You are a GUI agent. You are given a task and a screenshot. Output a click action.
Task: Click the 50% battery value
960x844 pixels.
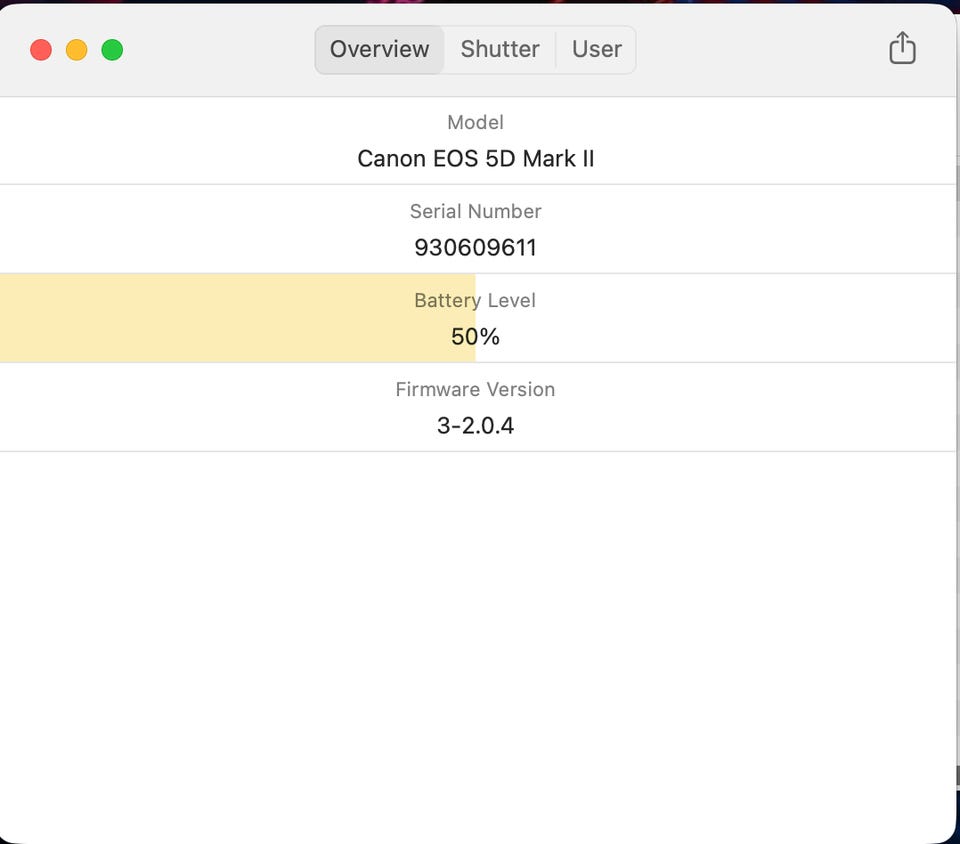click(475, 337)
